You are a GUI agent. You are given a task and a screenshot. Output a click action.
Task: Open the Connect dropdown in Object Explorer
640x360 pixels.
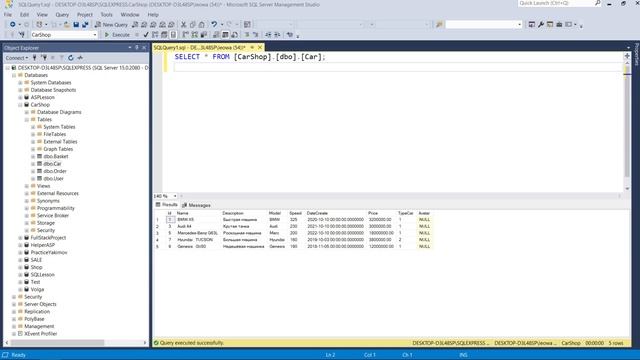(17, 58)
